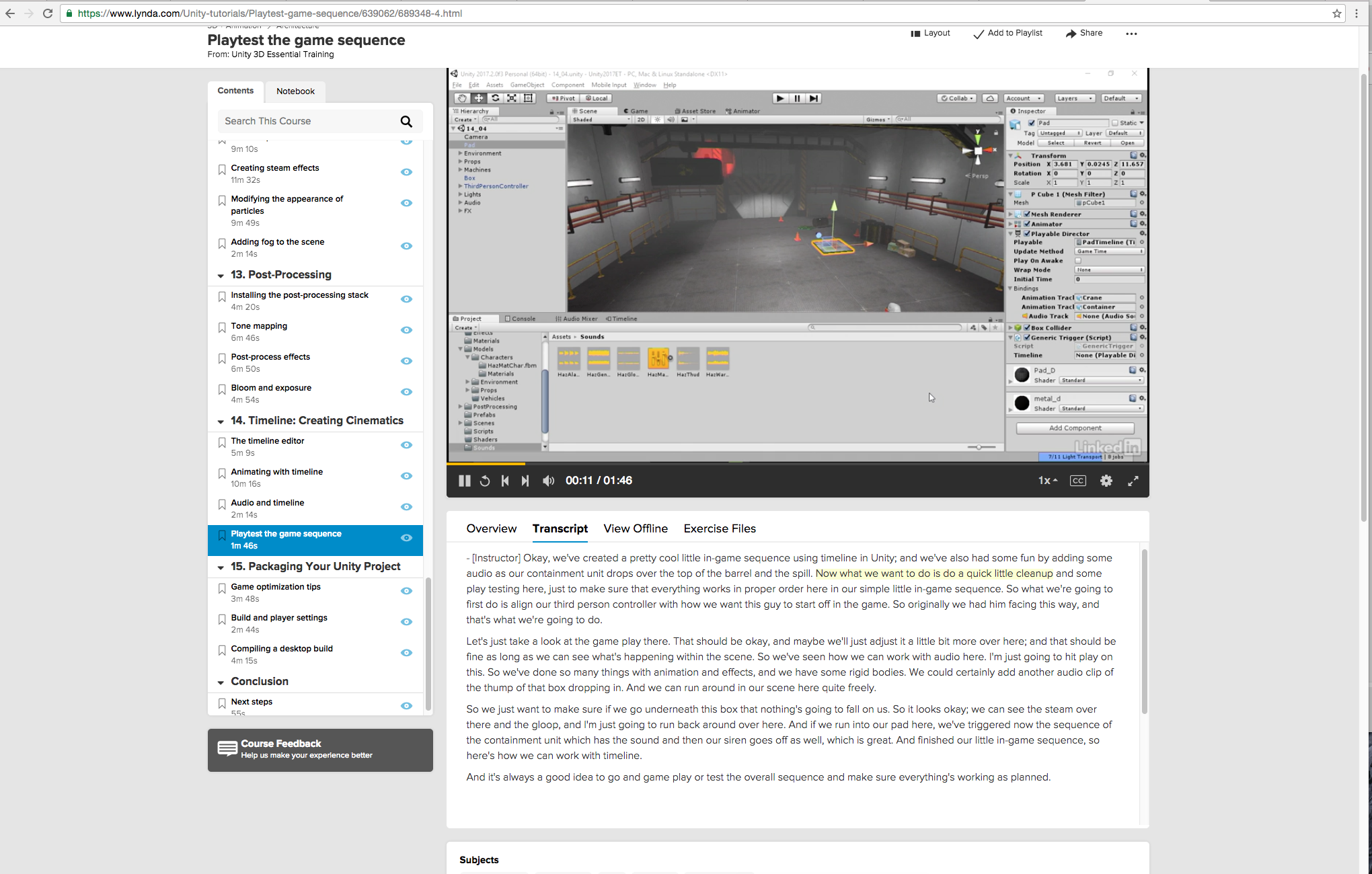Bookmark Game optimization tips lesson
The width and height of the screenshot is (1372, 874).
click(x=222, y=588)
